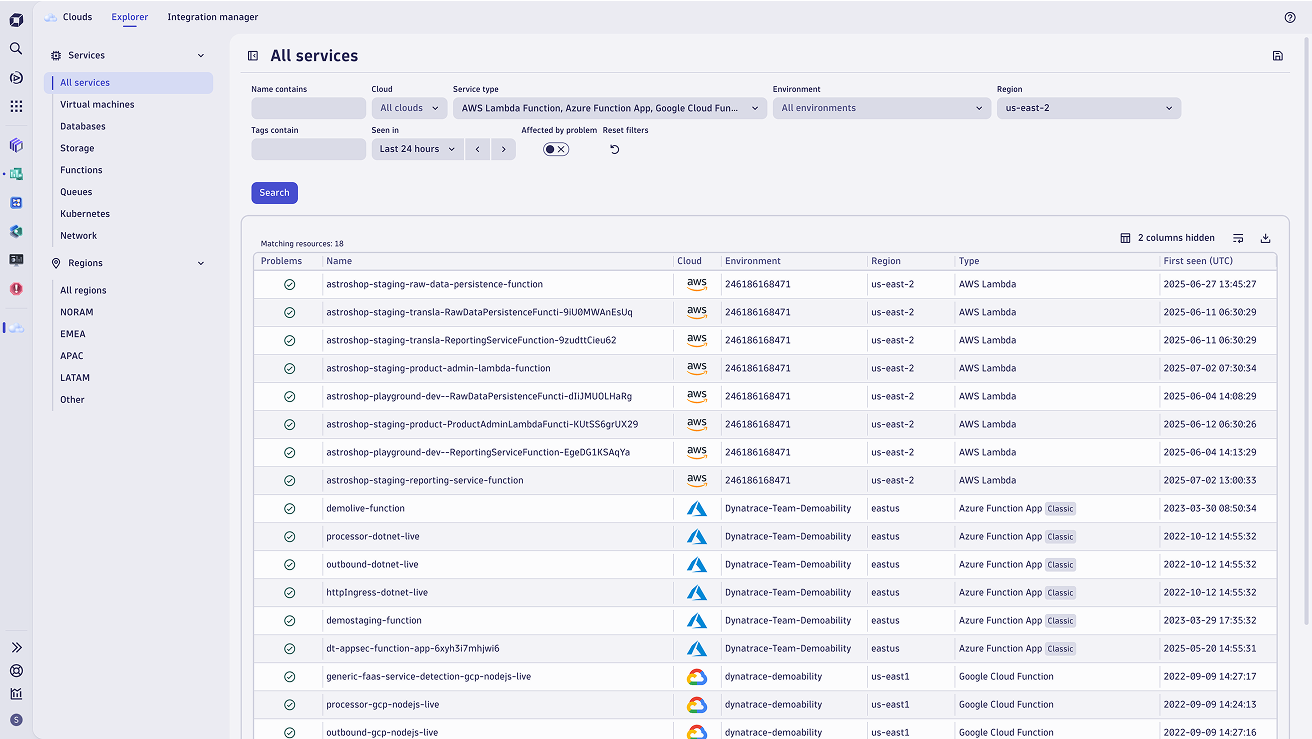Collapse the sidebar panel icon beside All services
The height and width of the screenshot is (739, 1312).
point(253,56)
